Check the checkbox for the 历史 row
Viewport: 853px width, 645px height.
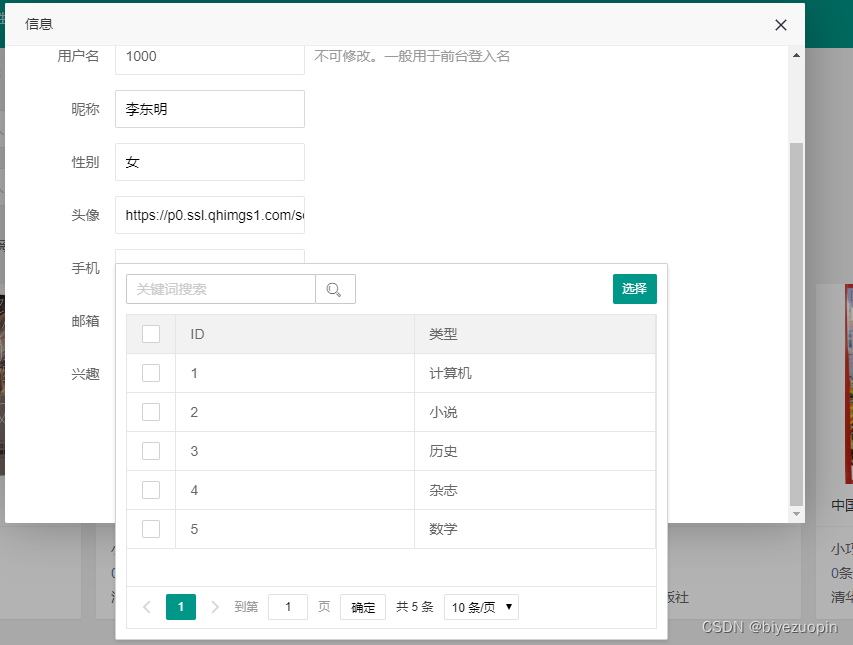point(151,450)
